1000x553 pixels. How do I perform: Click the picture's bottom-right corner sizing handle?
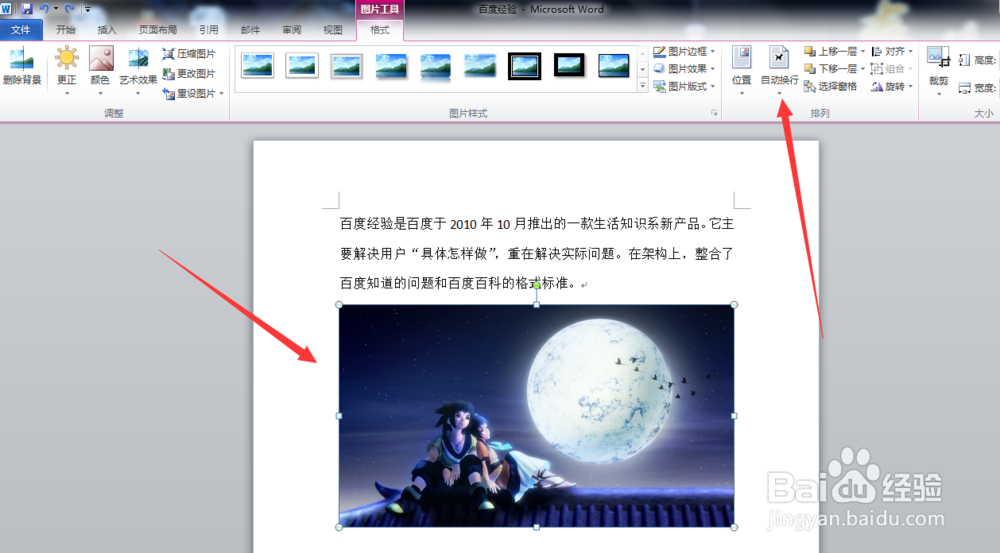tap(734, 527)
